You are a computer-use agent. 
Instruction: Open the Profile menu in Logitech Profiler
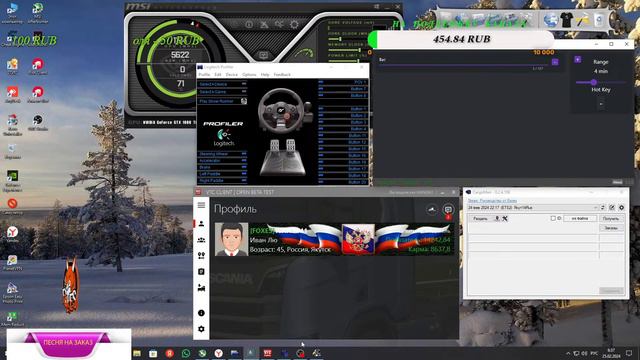coord(204,75)
